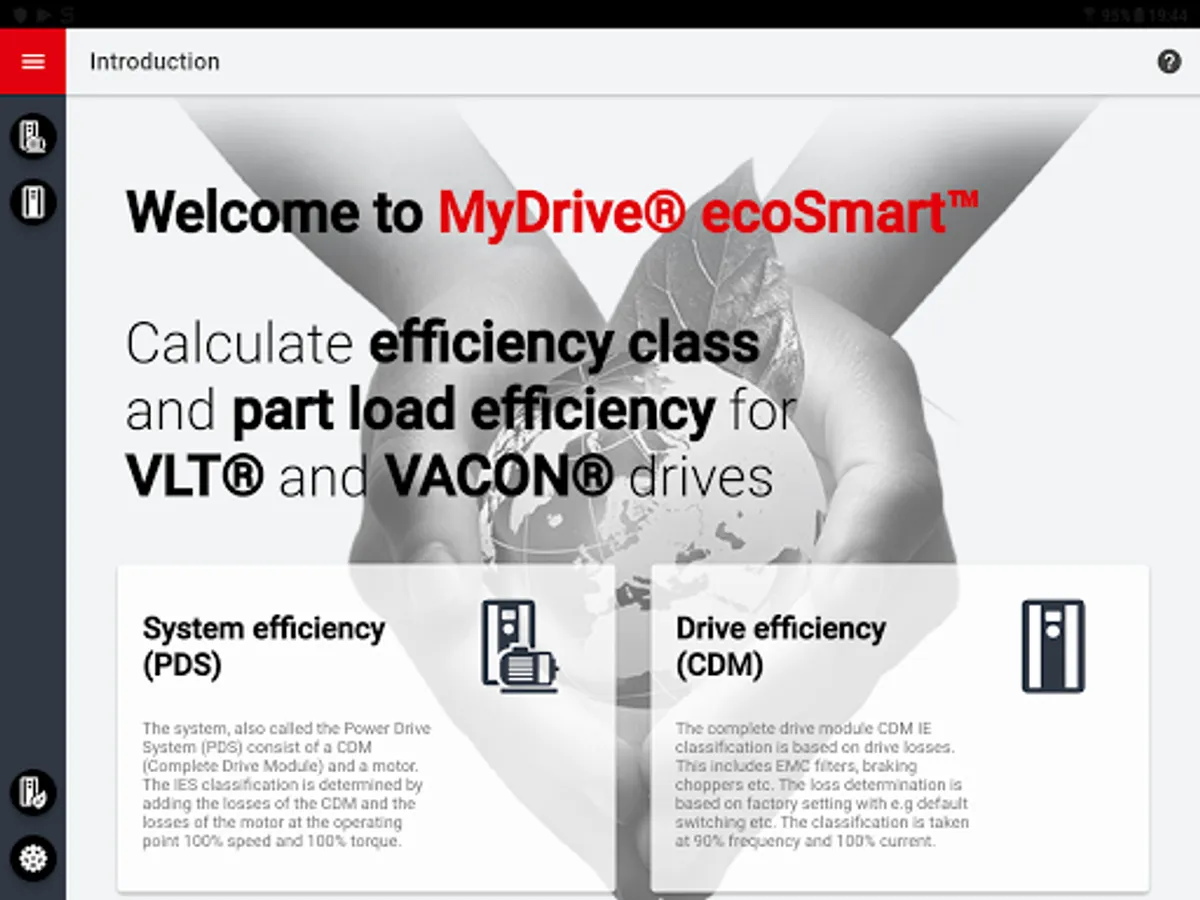
Task: Click the 'VLT® and VACON® drives' line
Action: click(450, 478)
